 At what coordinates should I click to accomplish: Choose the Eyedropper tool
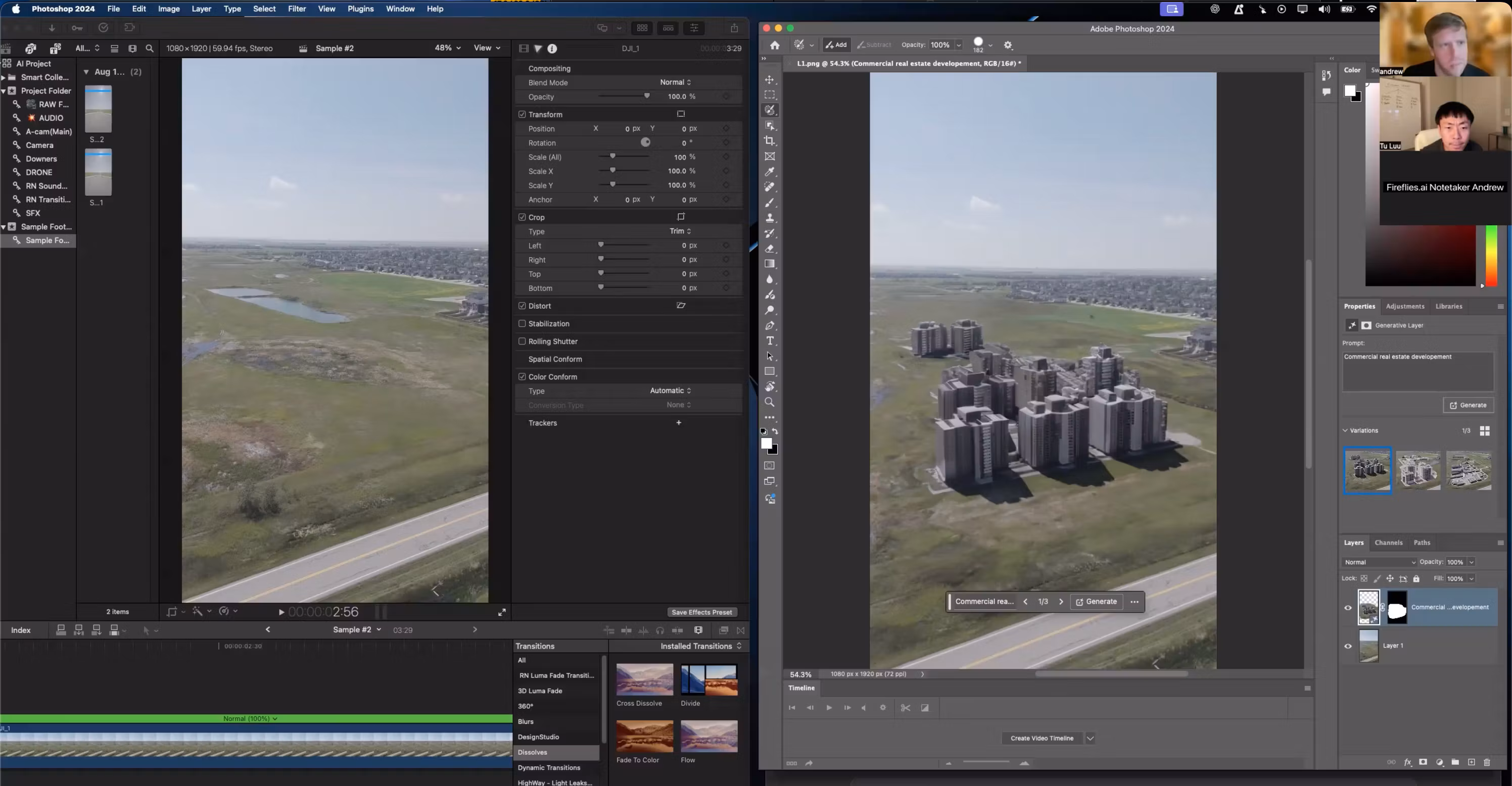click(770, 172)
